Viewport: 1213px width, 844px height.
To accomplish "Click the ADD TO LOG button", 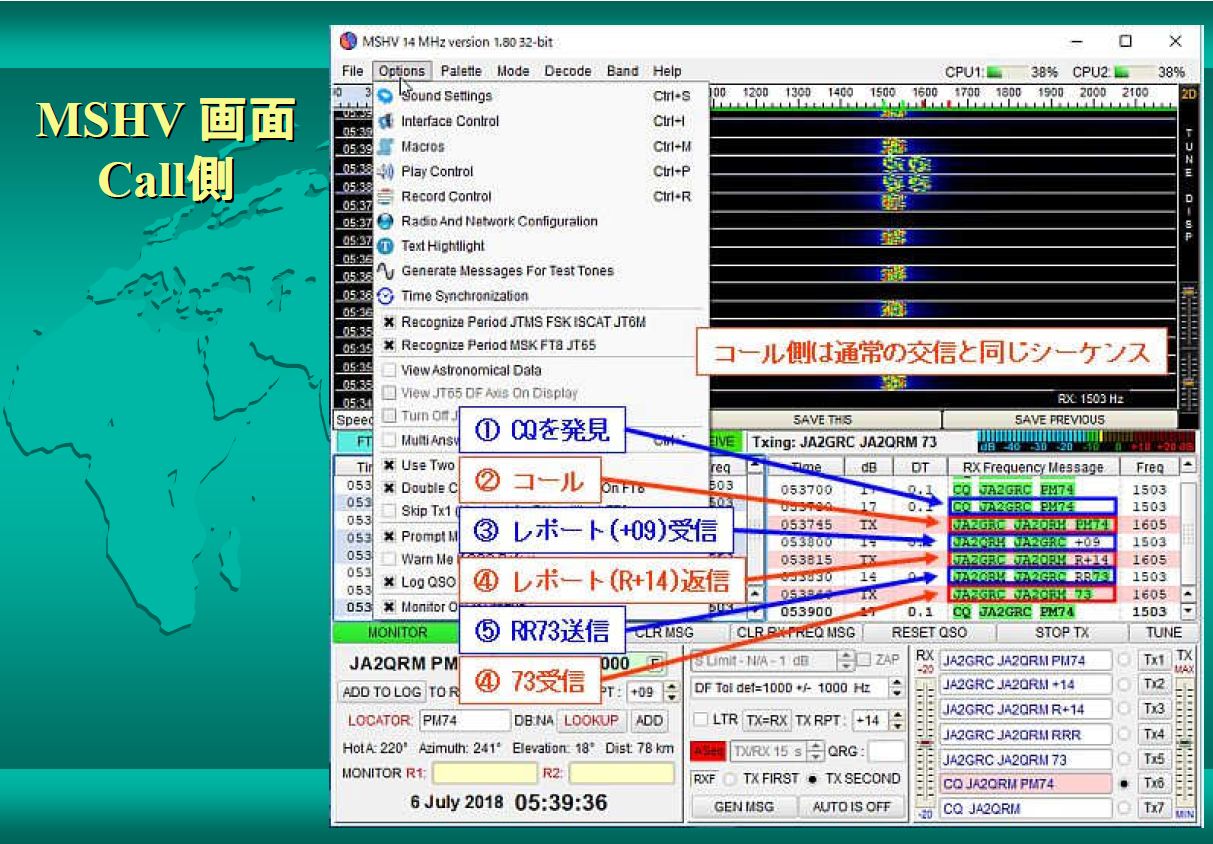I will point(382,692).
